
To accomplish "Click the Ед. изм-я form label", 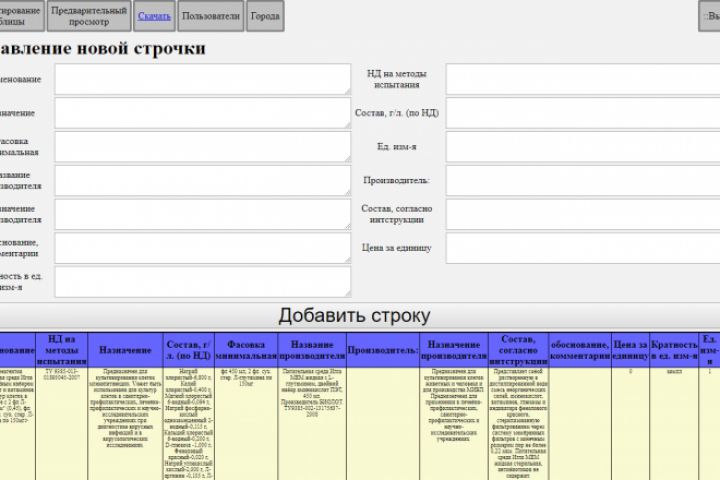I will [397, 147].
